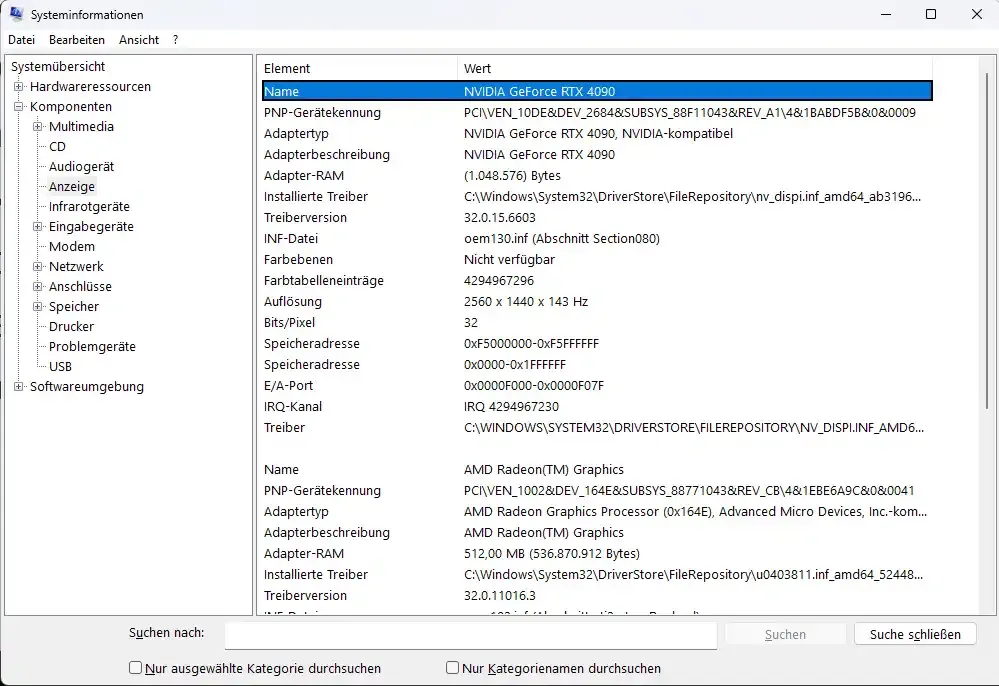Expand the Multimedia tree node
The height and width of the screenshot is (686, 999).
pos(37,127)
